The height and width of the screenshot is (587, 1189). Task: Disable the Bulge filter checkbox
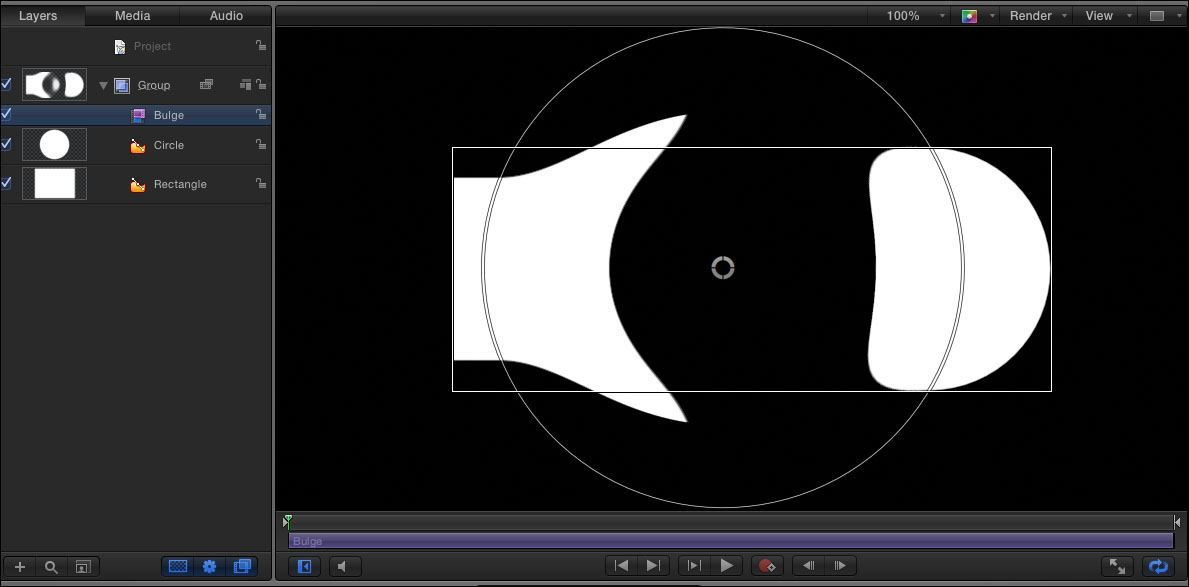click(x=6, y=114)
